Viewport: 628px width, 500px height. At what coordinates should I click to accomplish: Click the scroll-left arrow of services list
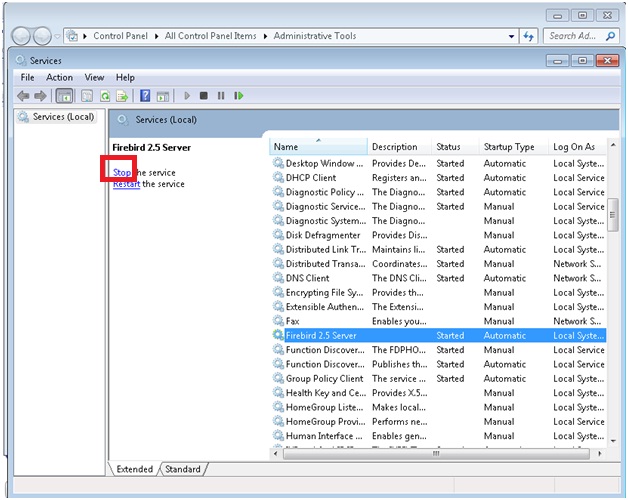(275, 454)
